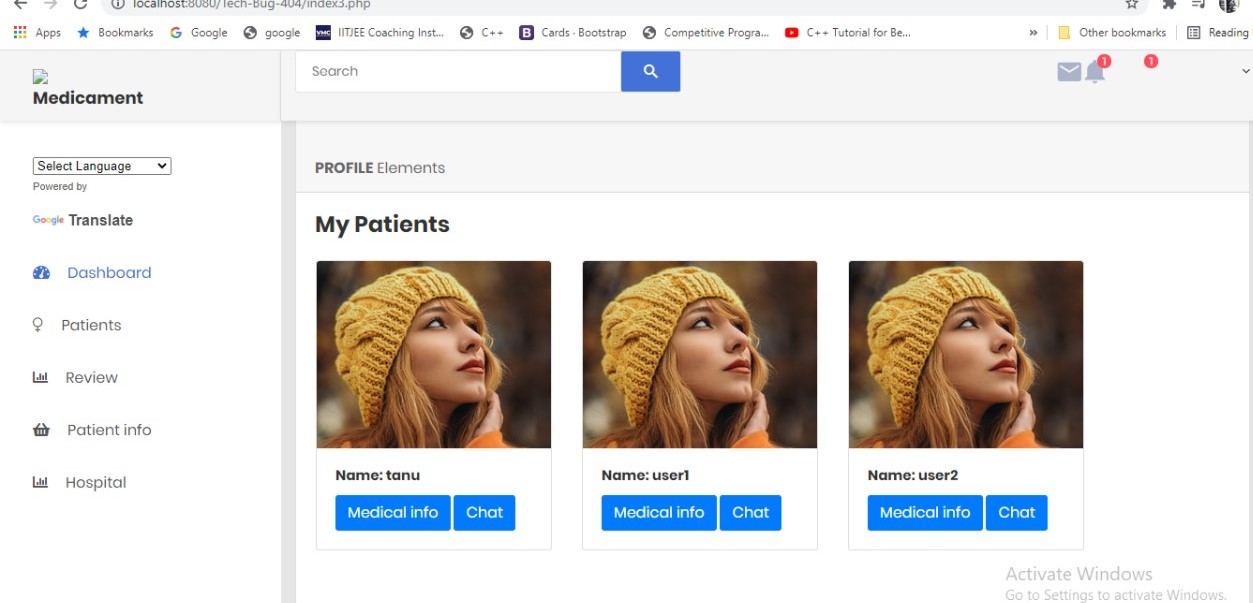Click the red notification badge near the user menu
This screenshot has height=603, width=1253.
[x=1151, y=61]
